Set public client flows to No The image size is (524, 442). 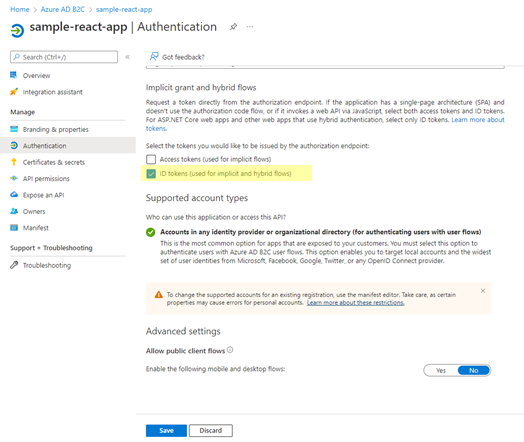[474, 370]
